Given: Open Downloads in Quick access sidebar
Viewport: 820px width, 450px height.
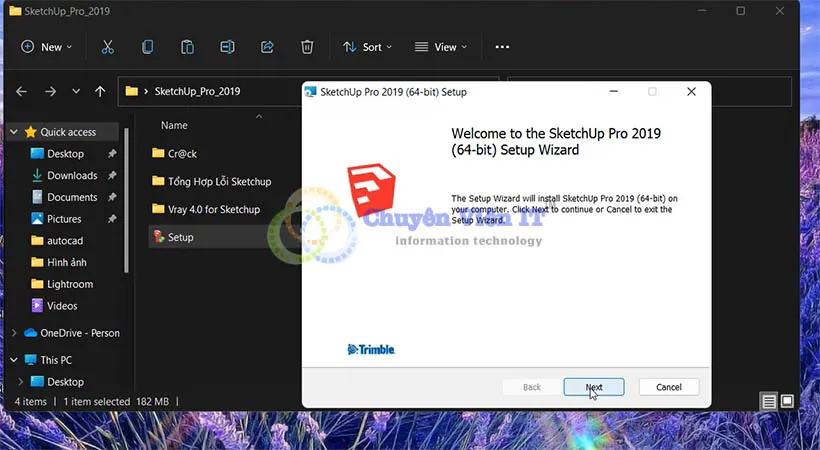Looking at the screenshot, I should (72, 176).
